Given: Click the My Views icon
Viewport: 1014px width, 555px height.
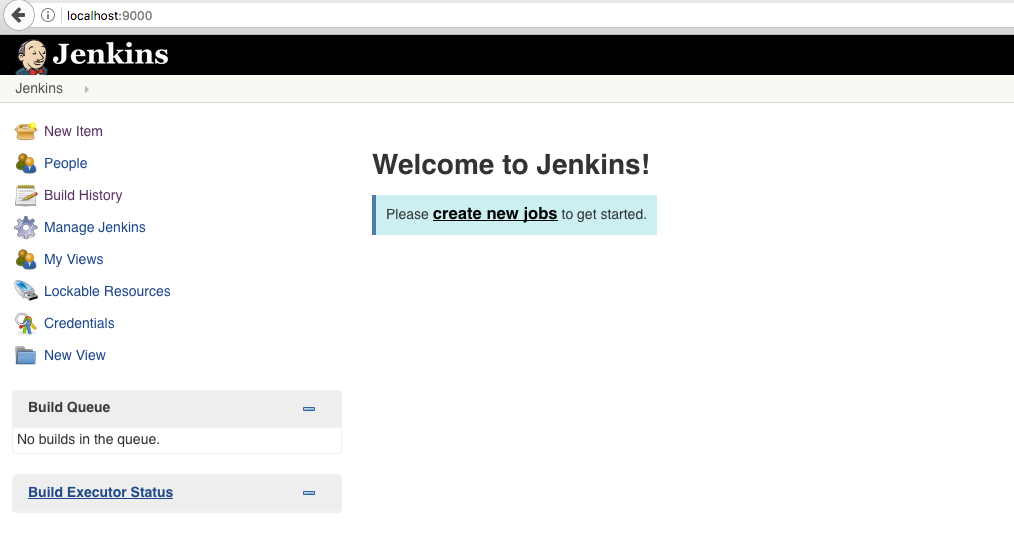Looking at the screenshot, I should click(26, 259).
